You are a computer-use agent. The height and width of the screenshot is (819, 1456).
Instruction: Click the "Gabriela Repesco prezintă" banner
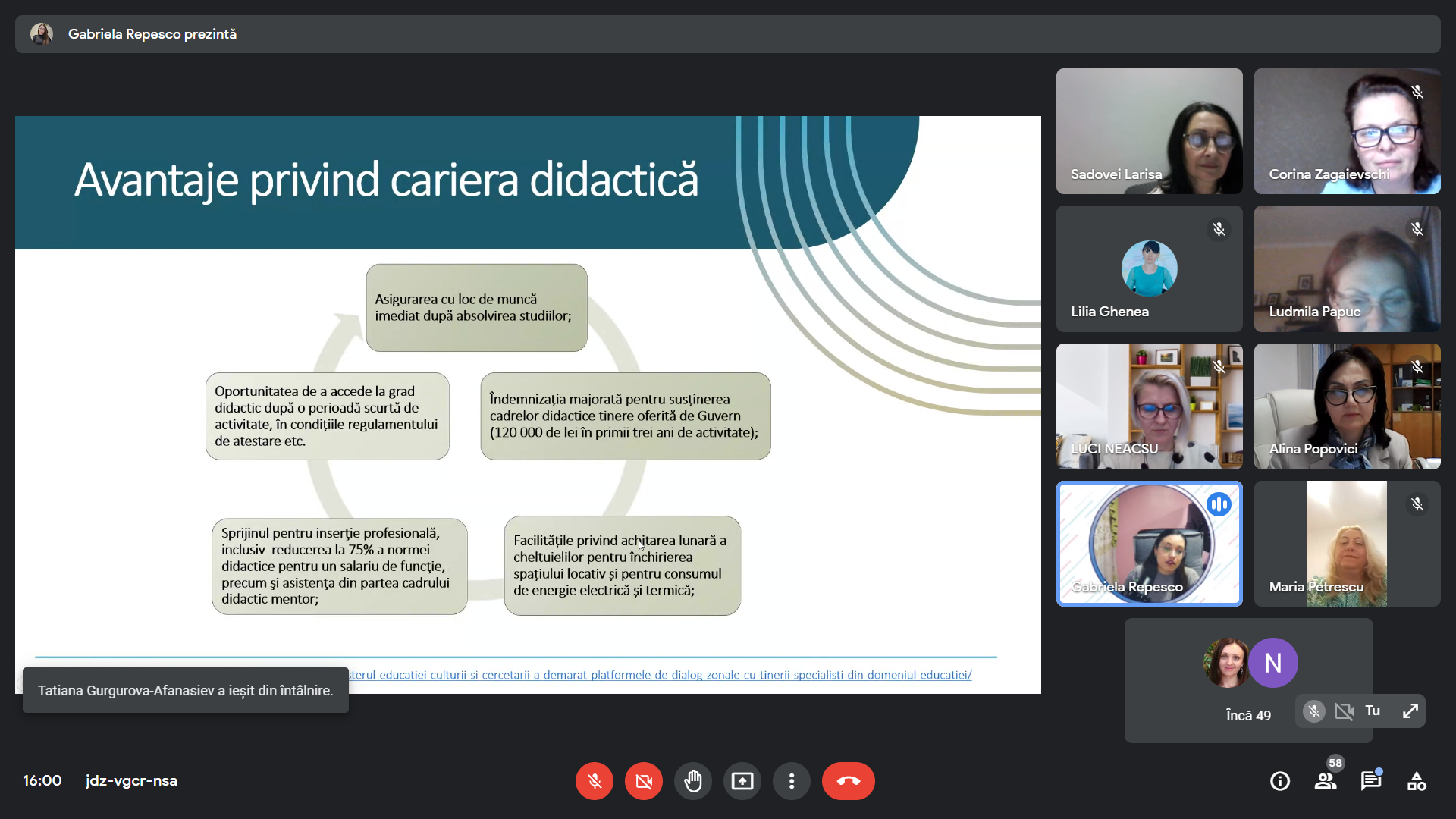152,34
